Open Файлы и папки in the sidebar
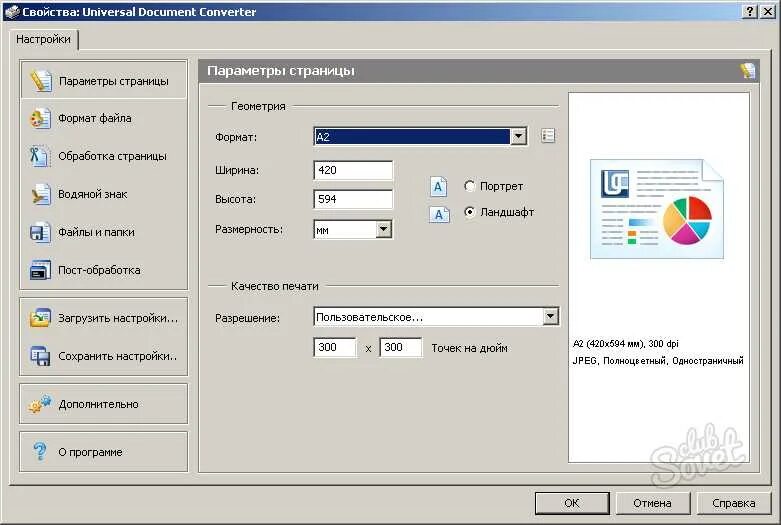 (104, 232)
